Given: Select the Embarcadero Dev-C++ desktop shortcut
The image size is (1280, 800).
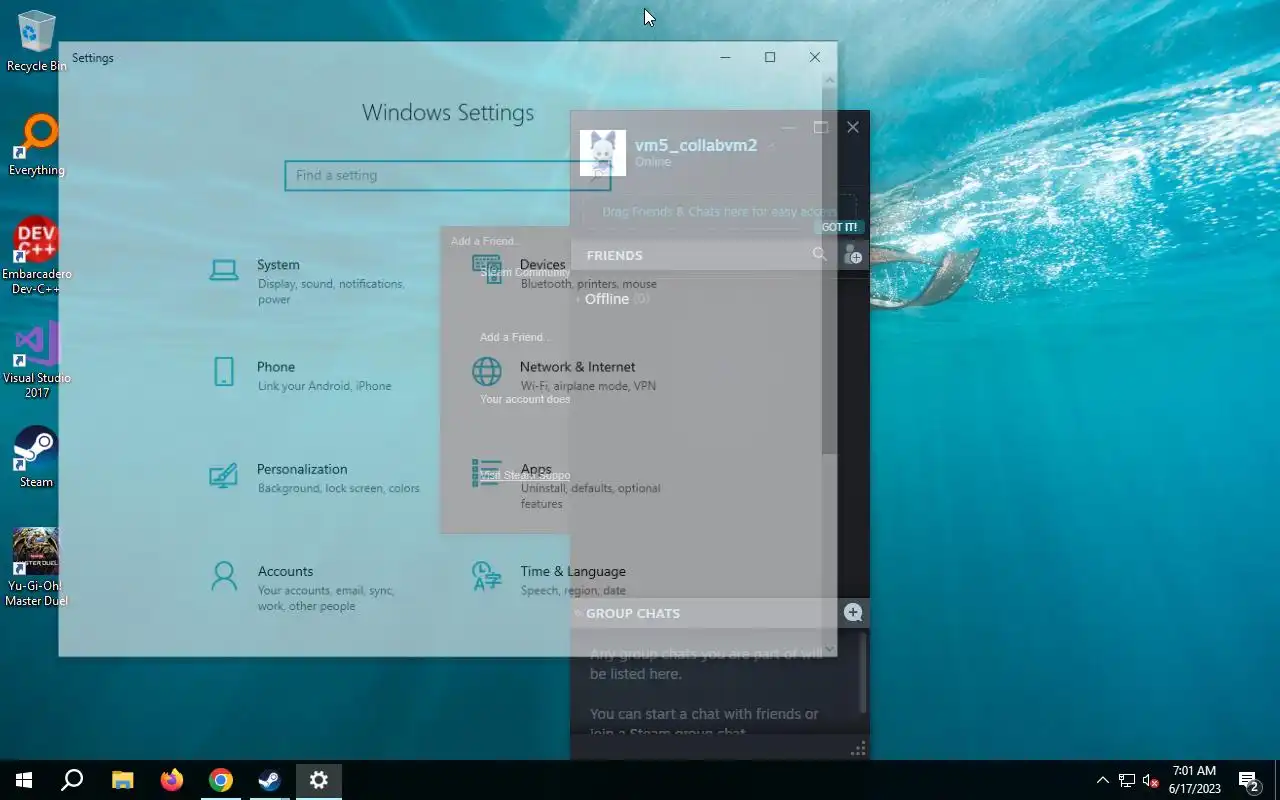Looking at the screenshot, I should pos(36,256).
